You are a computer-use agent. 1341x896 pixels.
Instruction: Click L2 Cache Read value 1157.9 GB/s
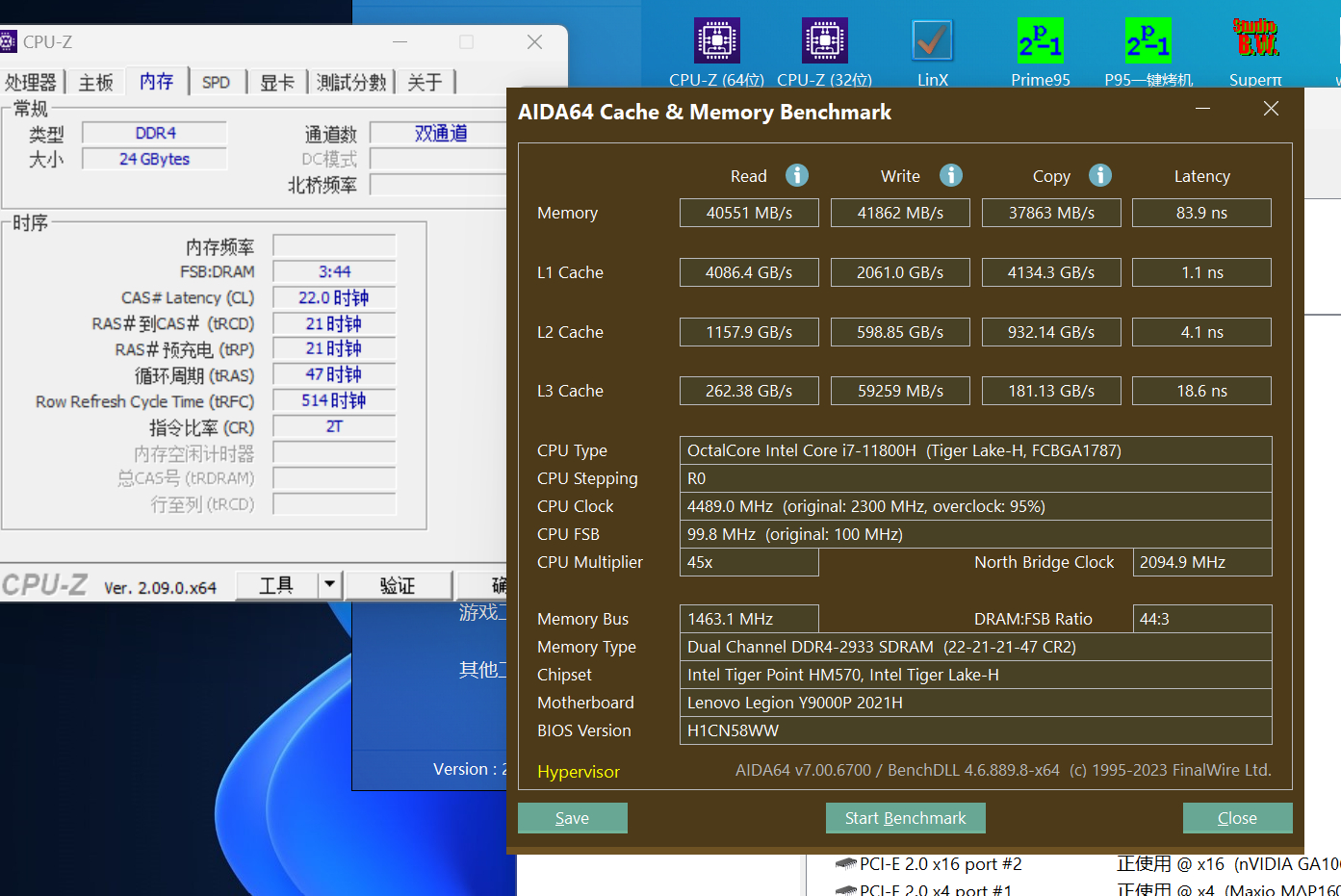(749, 332)
